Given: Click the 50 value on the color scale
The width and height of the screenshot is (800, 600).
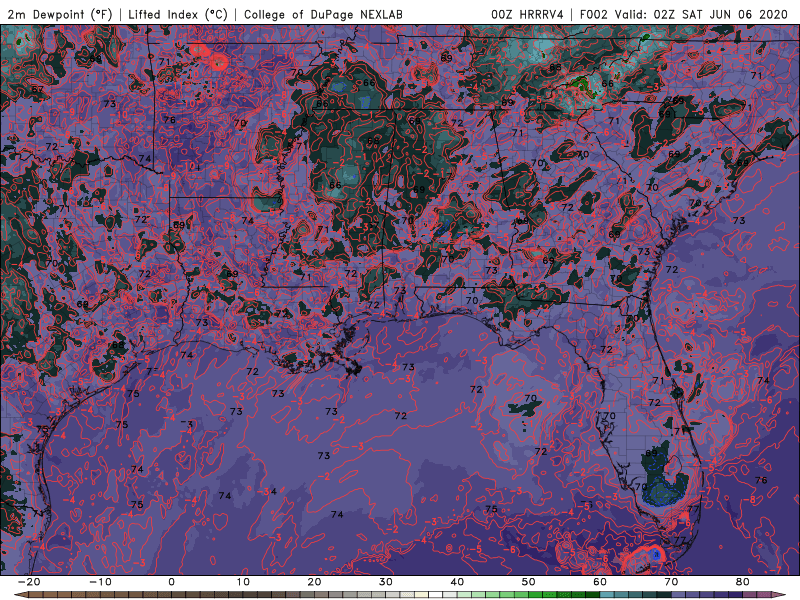Looking at the screenshot, I should (529, 582).
